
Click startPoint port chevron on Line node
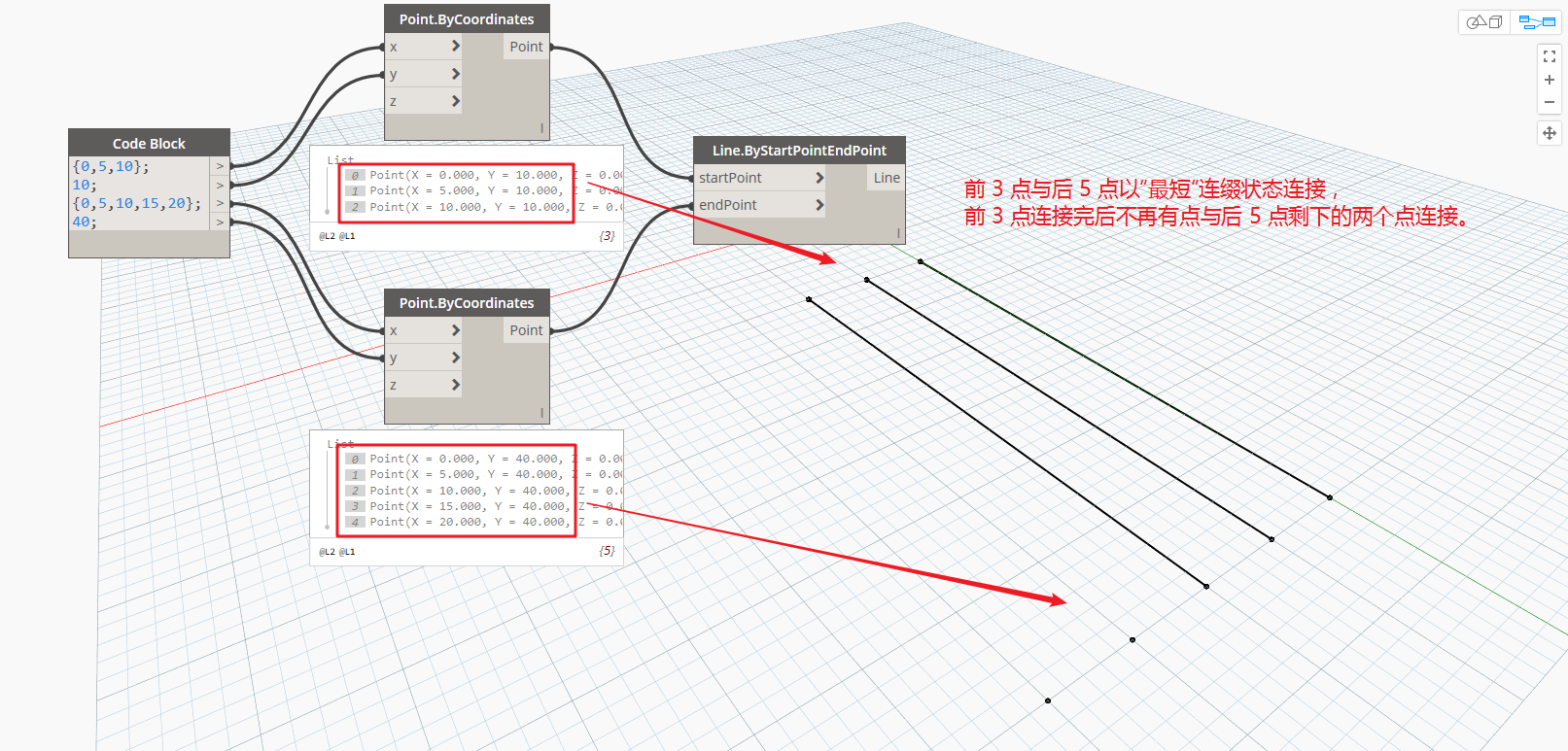[x=819, y=178]
